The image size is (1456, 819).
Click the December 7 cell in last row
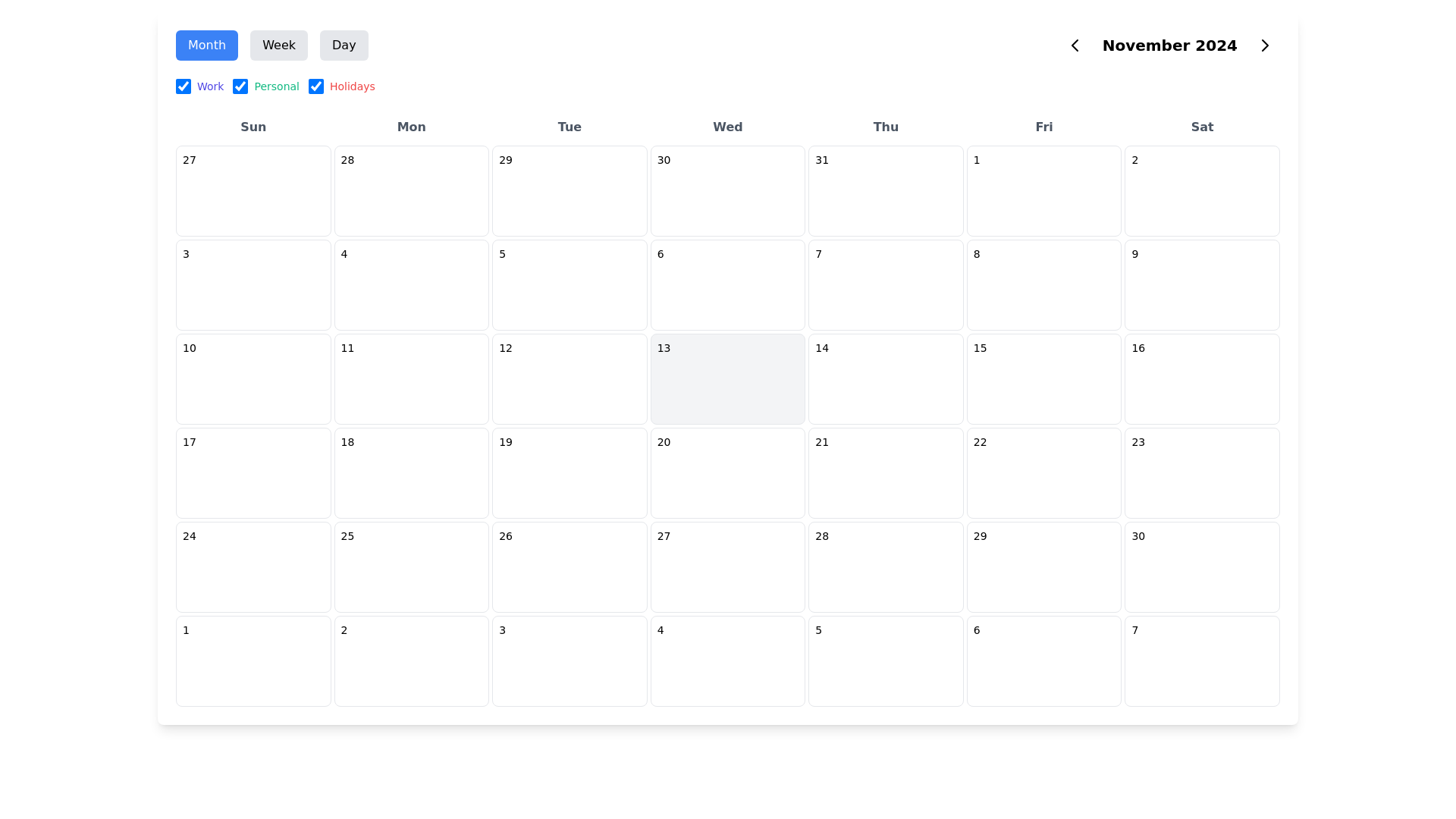click(x=1201, y=661)
